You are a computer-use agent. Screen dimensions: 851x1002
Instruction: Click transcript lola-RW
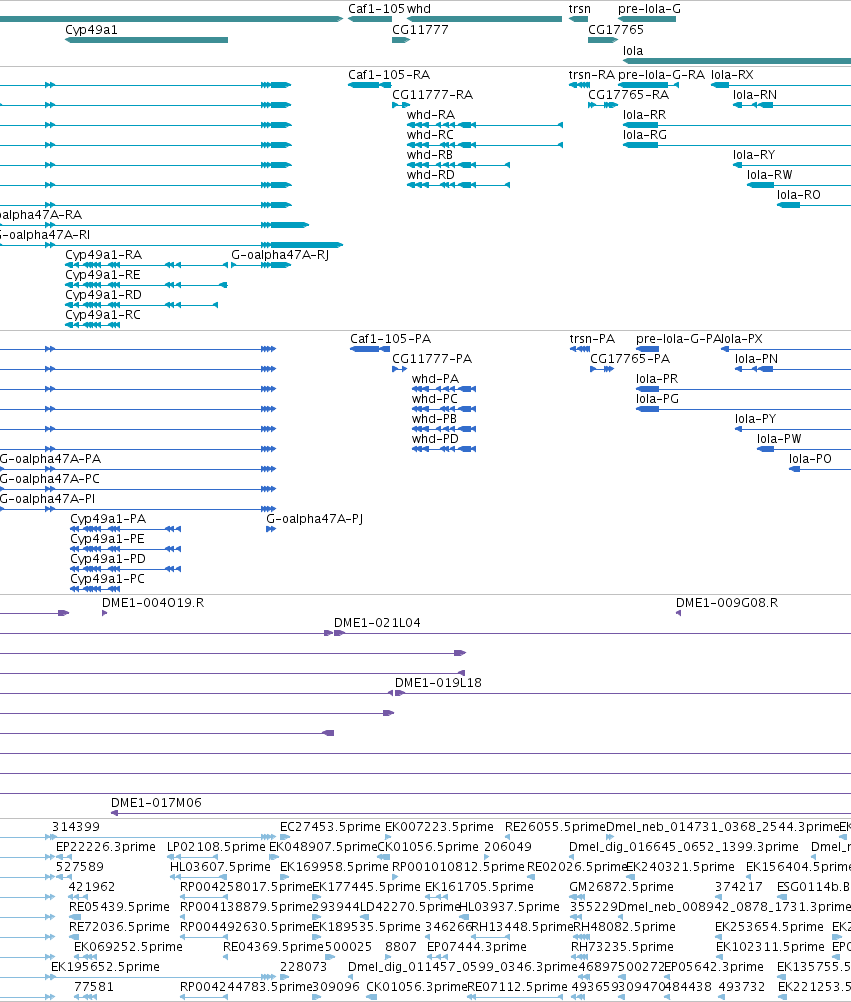[x=799, y=185]
